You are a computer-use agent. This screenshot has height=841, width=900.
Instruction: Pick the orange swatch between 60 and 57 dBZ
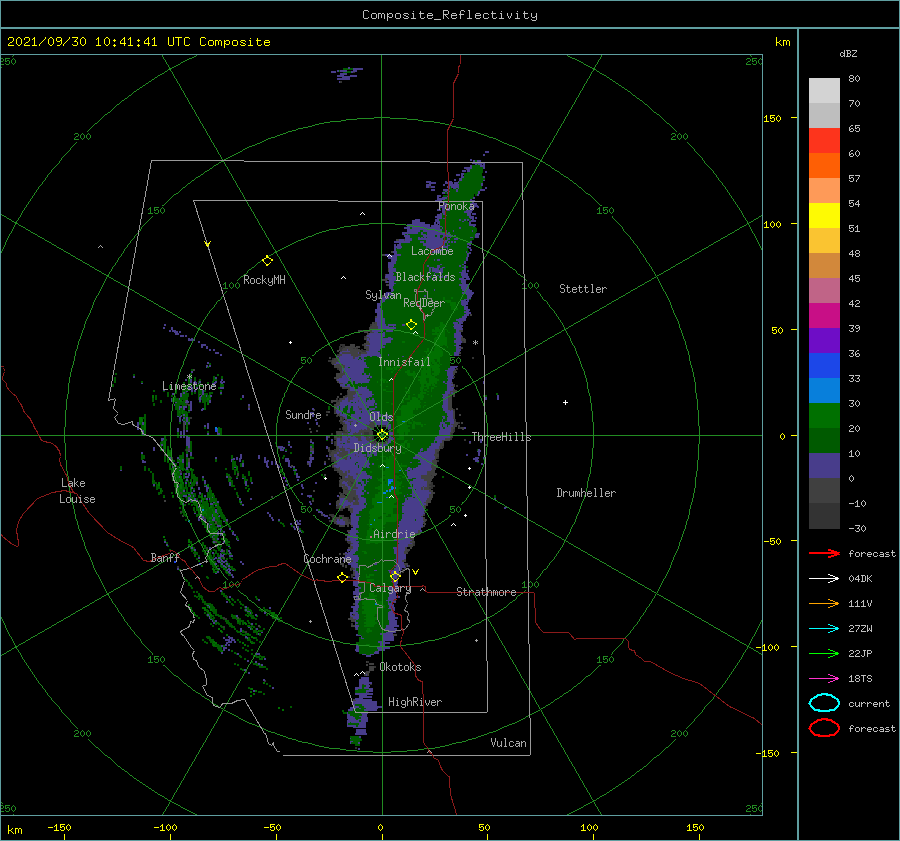824,166
